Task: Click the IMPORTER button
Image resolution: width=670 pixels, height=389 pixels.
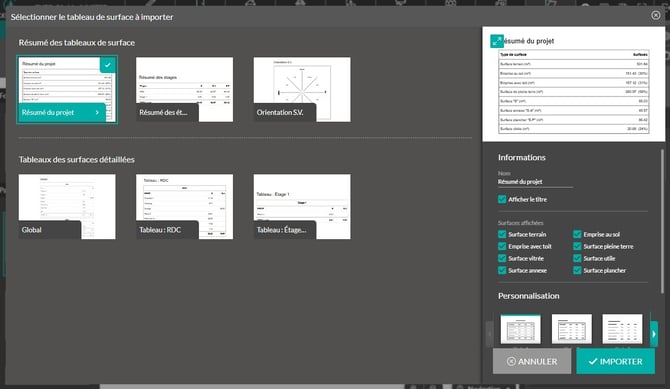Action: pos(615,361)
